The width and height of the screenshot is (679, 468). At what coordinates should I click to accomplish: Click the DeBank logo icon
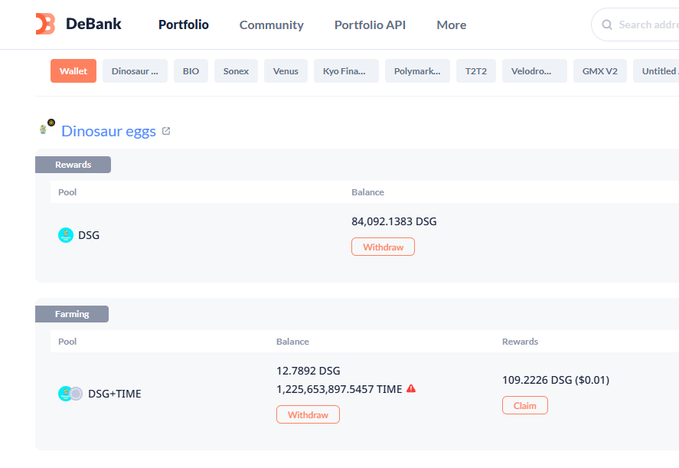[45, 24]
